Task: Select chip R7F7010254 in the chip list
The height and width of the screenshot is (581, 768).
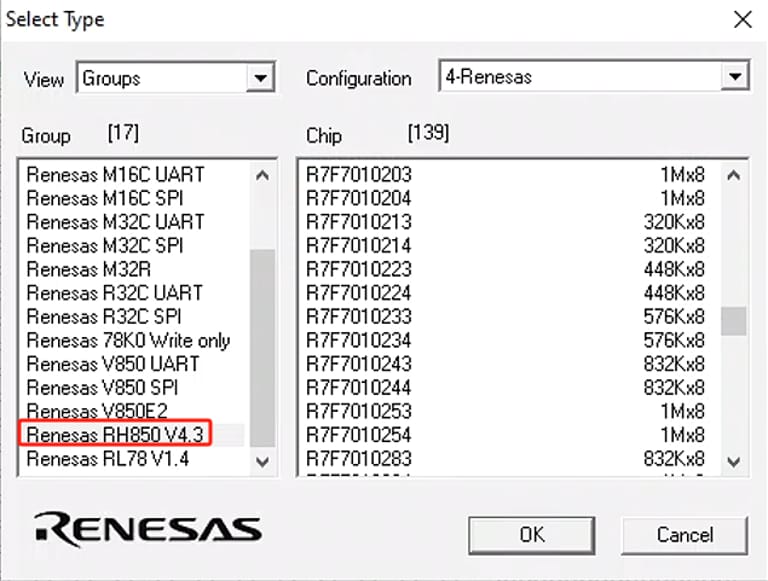Action: [x=359, y=435]
